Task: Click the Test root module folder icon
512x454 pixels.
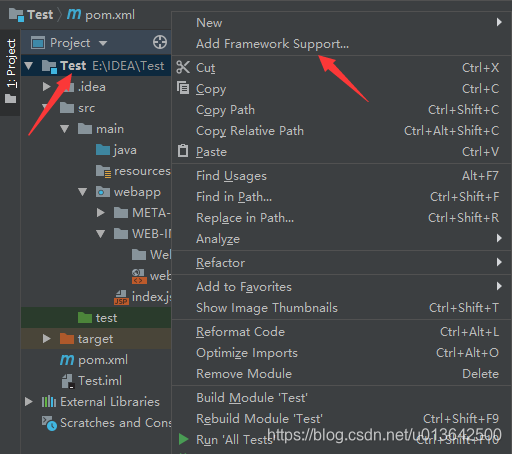Action: coord(49,66)
